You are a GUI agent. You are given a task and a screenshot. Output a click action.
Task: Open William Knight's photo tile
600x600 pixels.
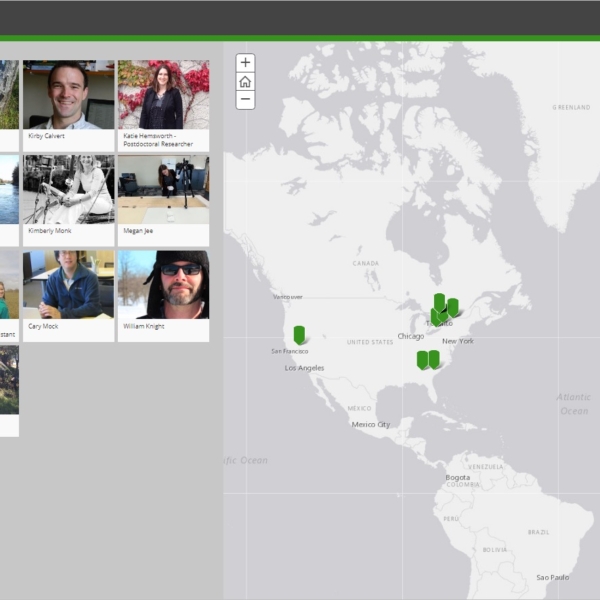pos(163,284)
